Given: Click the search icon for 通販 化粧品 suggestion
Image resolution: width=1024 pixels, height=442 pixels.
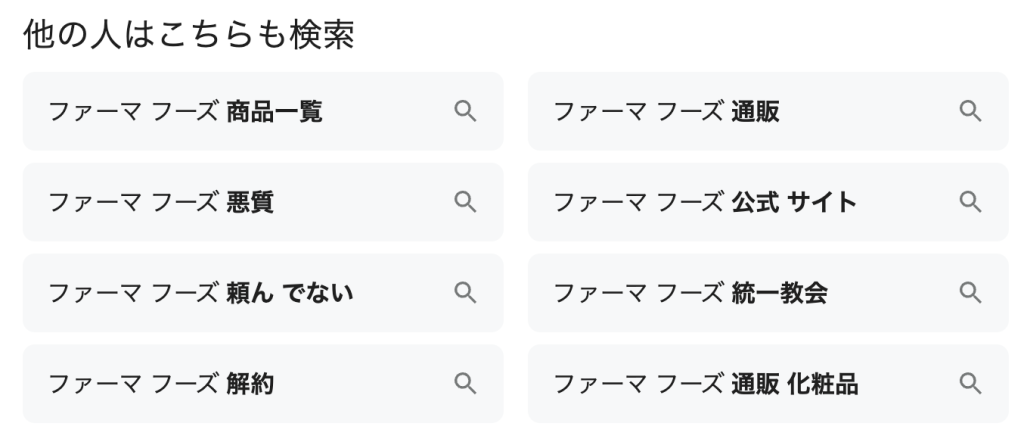Looking at the screenshot, I should [970, 383].
